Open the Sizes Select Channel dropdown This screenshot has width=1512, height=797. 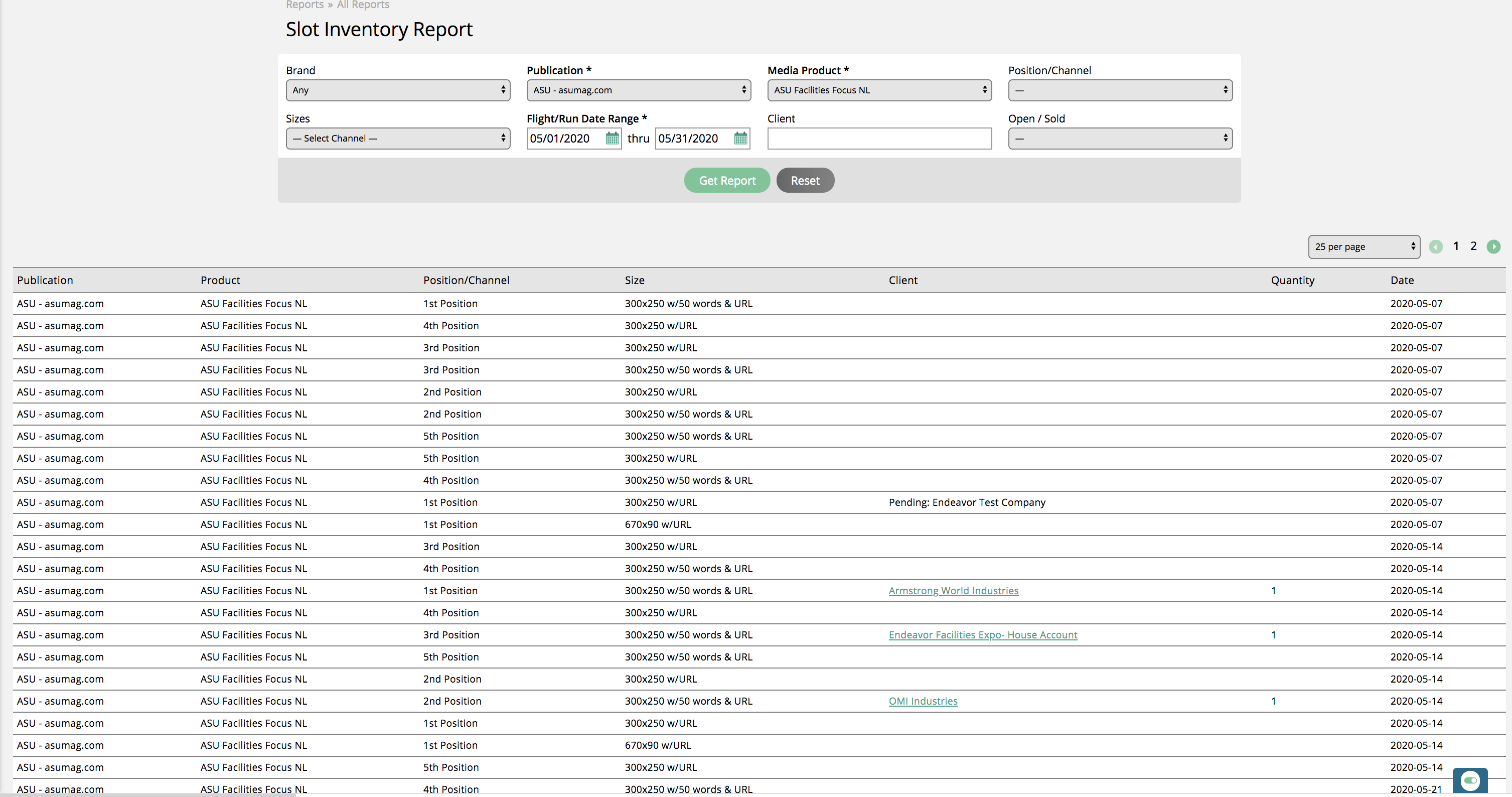(x=398, y=139)
